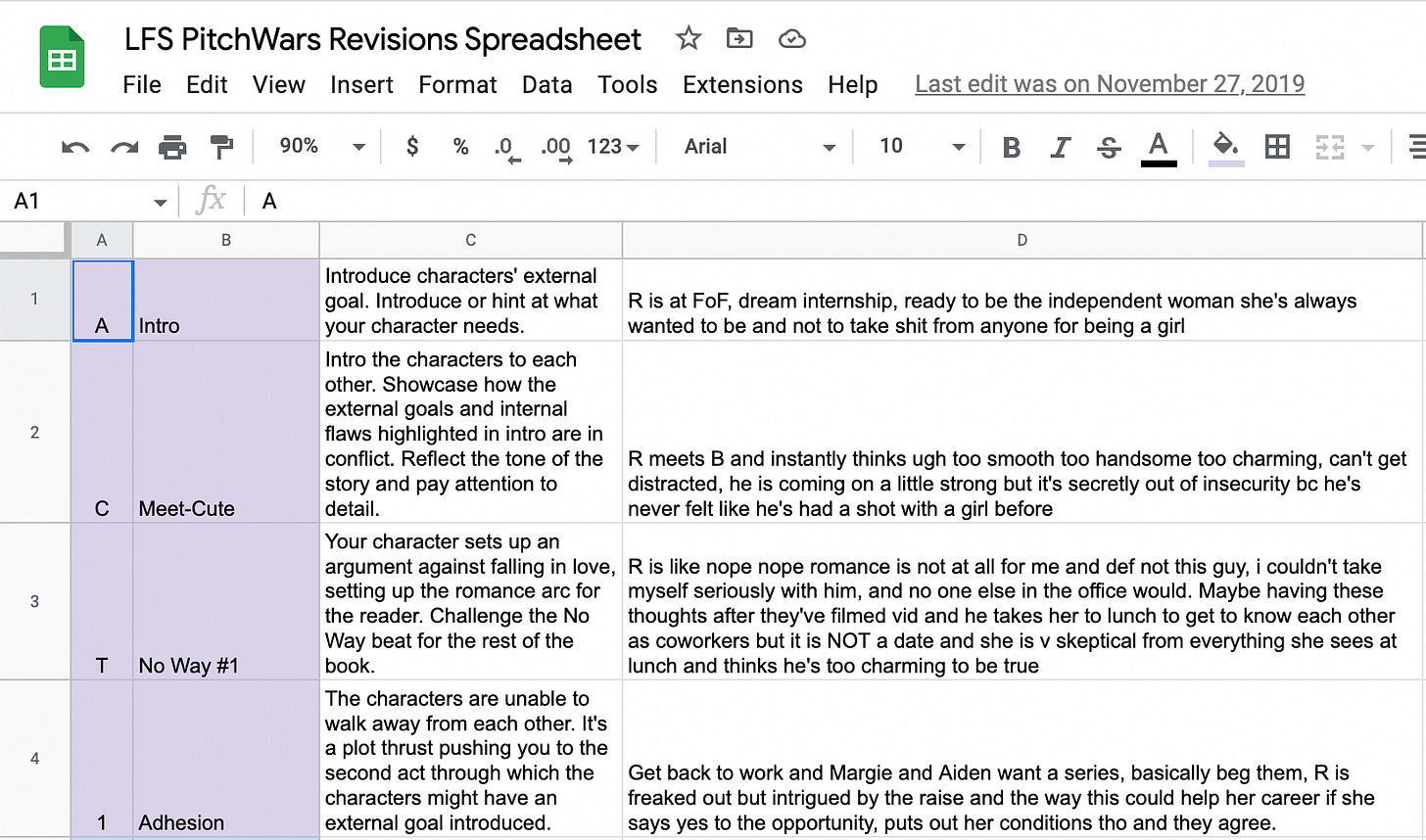
Task: Redo the last action
Action: 124,147
